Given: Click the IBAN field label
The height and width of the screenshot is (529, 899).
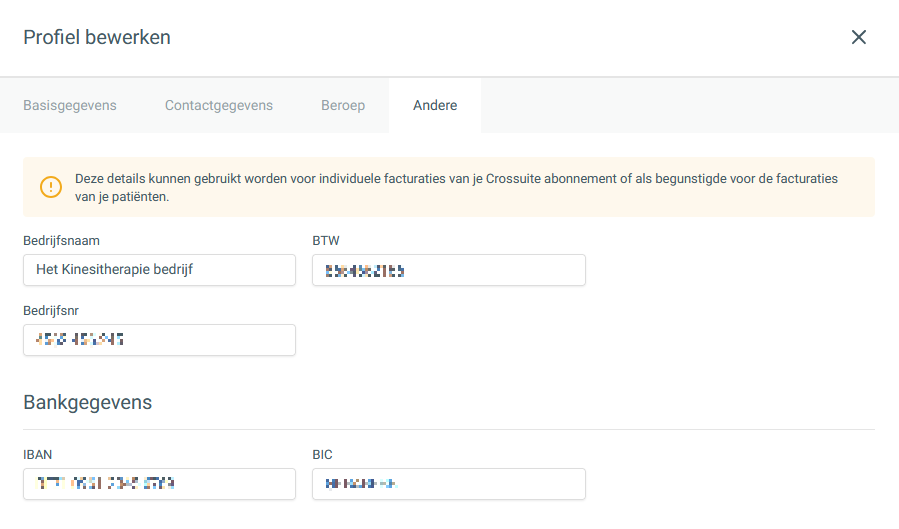Looking at the screenshot, I should [x=37, y=455].
